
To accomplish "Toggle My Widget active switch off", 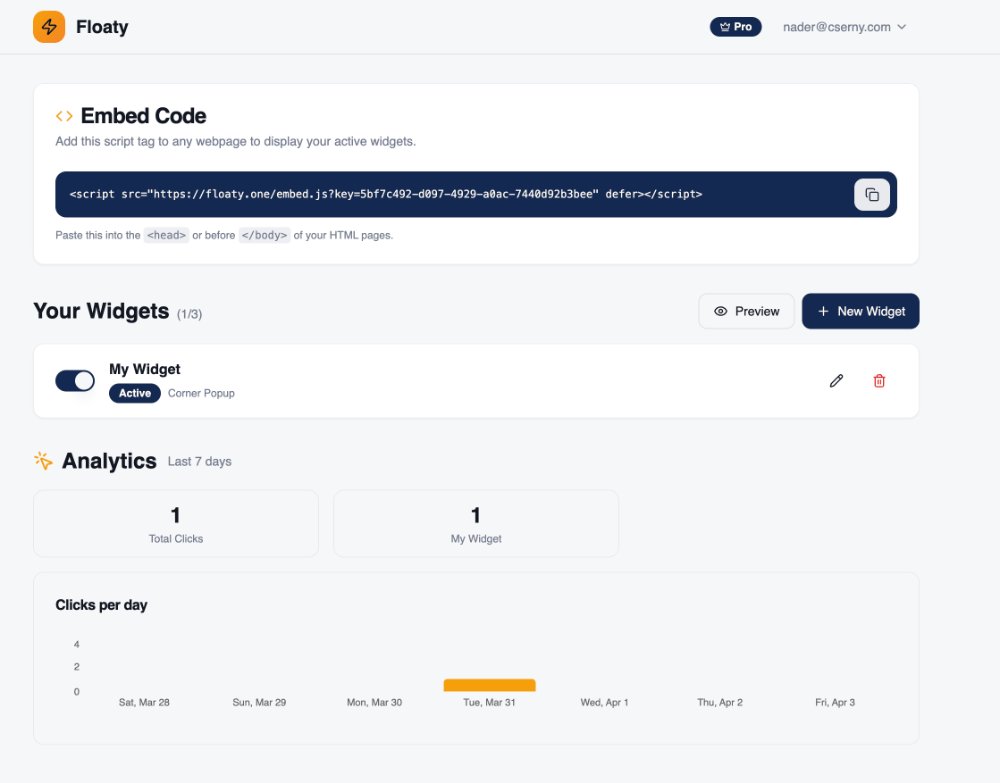I will tap(75, 381).
